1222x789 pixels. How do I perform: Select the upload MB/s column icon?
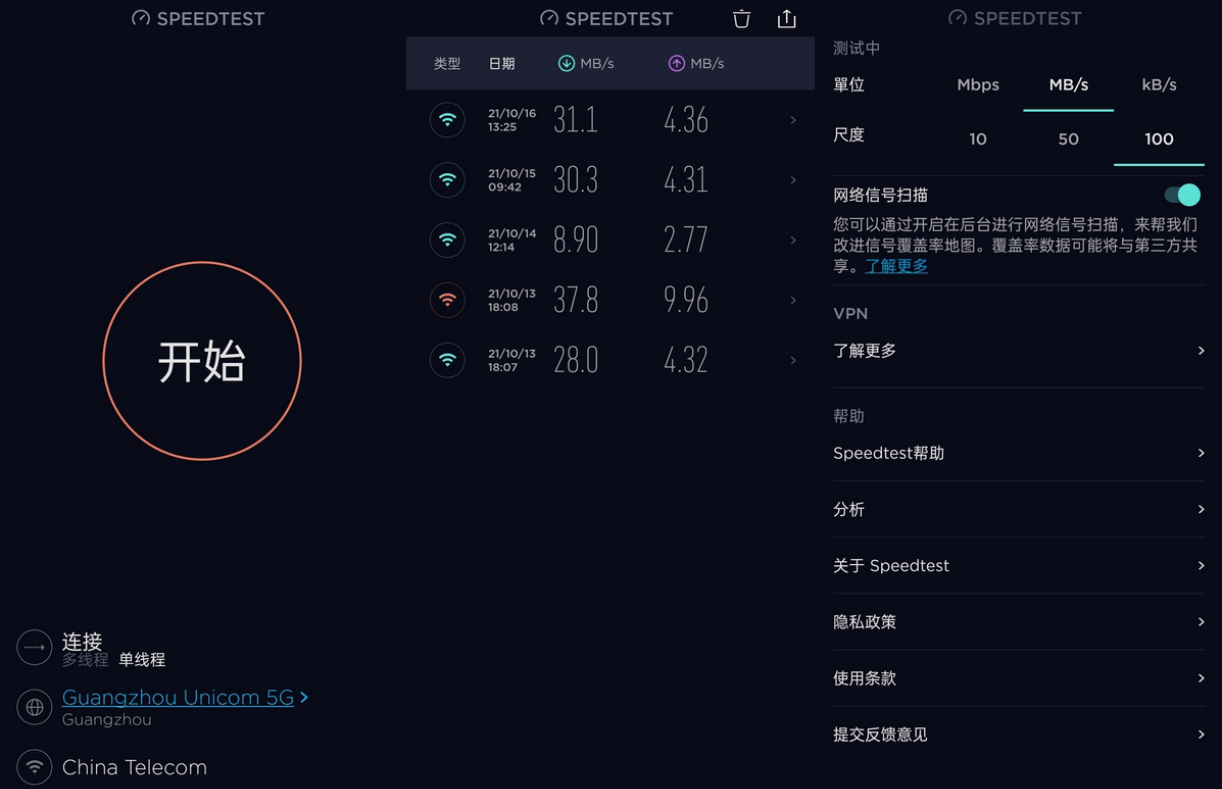tap(676, 62)
